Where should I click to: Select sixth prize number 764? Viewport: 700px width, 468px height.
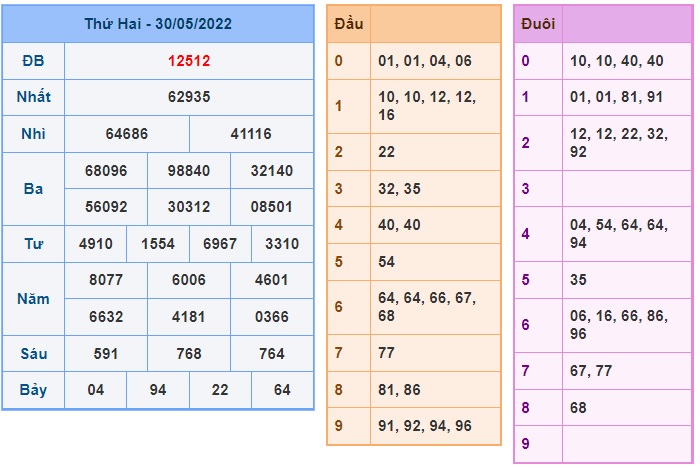(271, 354)
